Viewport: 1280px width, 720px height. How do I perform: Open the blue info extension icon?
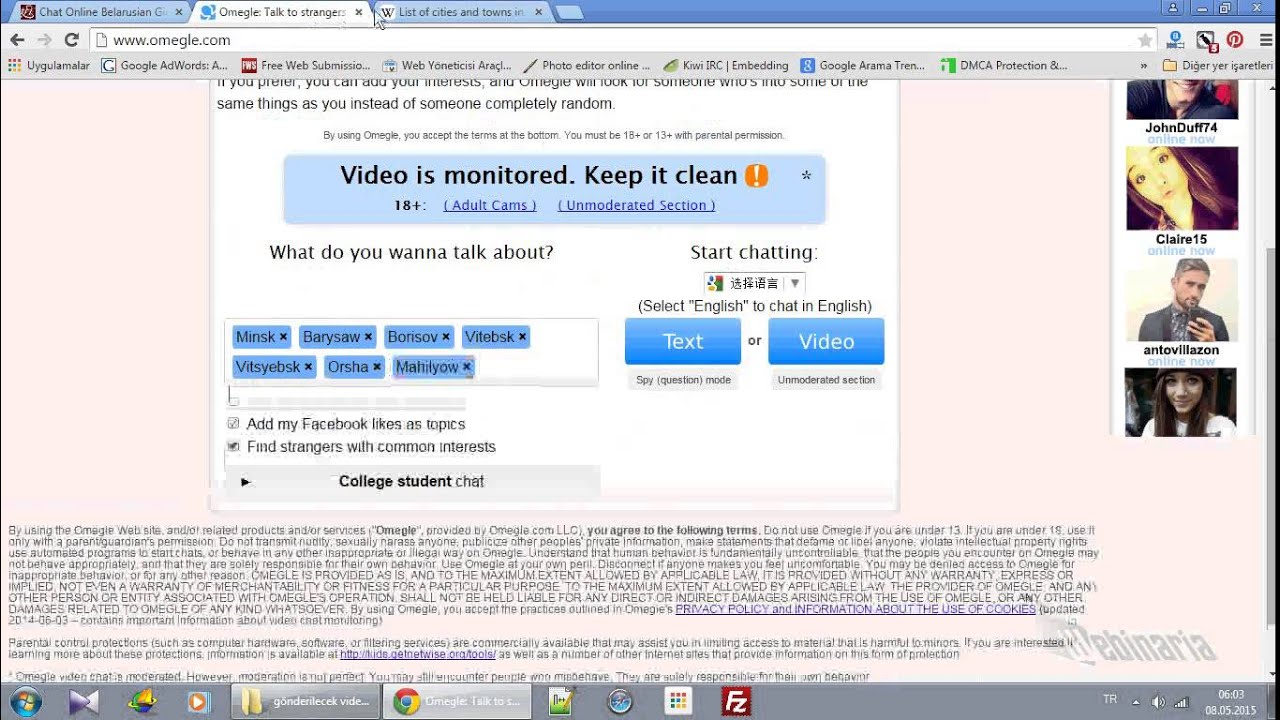click(x=1176, y=40)
